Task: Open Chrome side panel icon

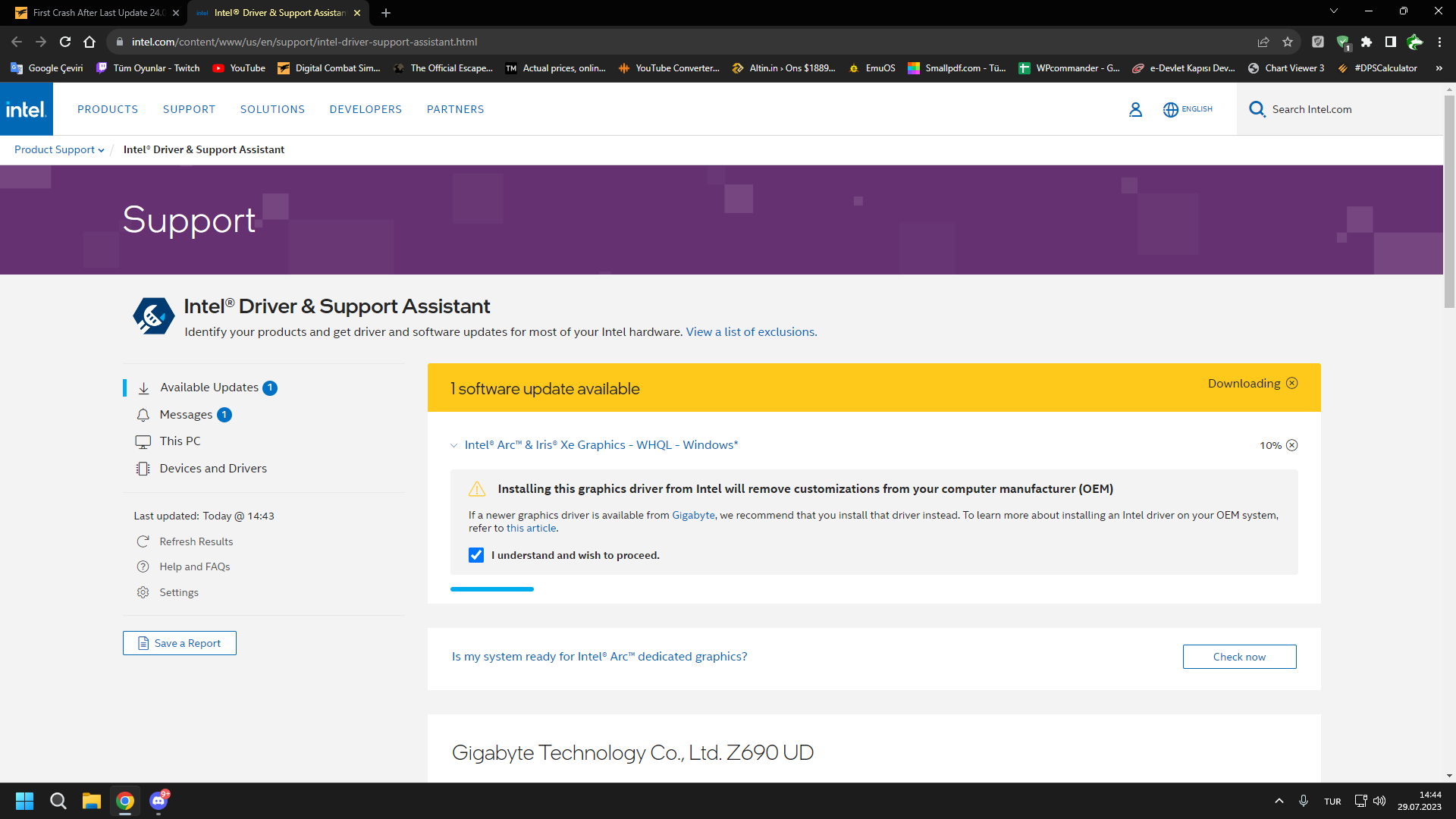Action: coord(1391,42)
